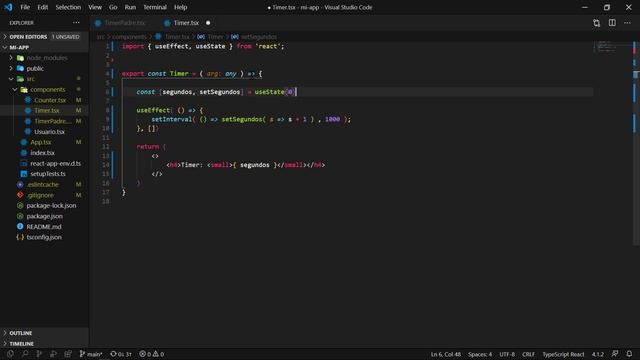The width and height of the screenshot is (640, 360).
Task: Click Open Changes icon in editor toolbar
Action: (596, 23)
